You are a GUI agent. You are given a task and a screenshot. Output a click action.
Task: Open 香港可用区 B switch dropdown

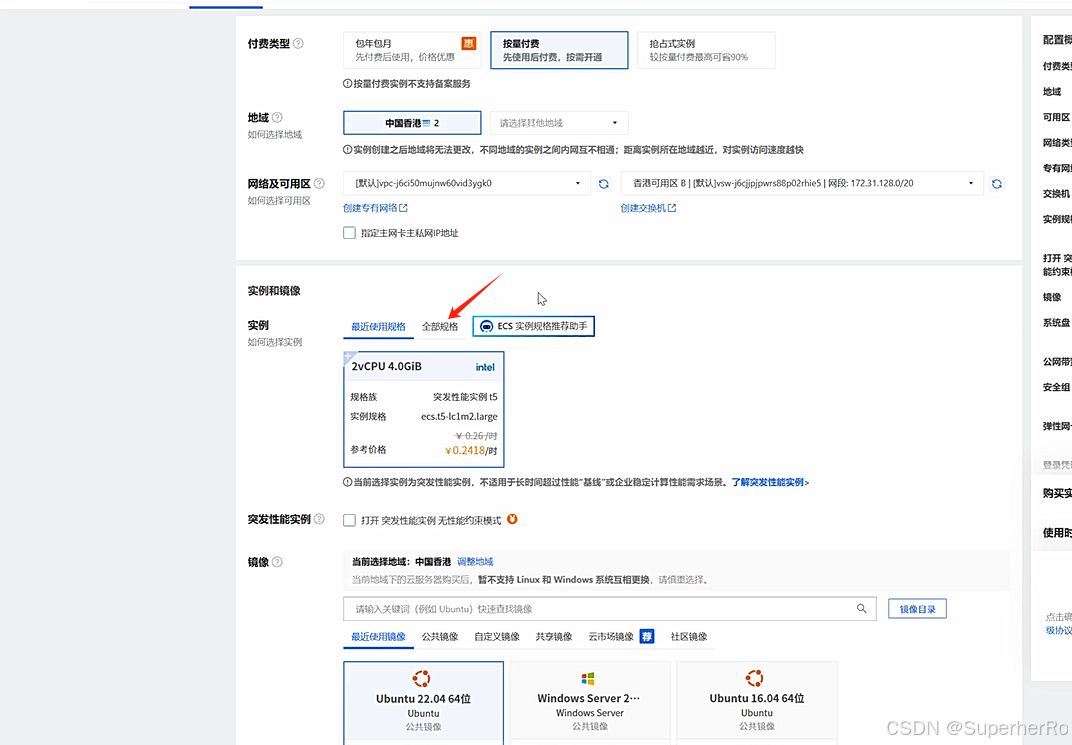[x=802, y=183]
